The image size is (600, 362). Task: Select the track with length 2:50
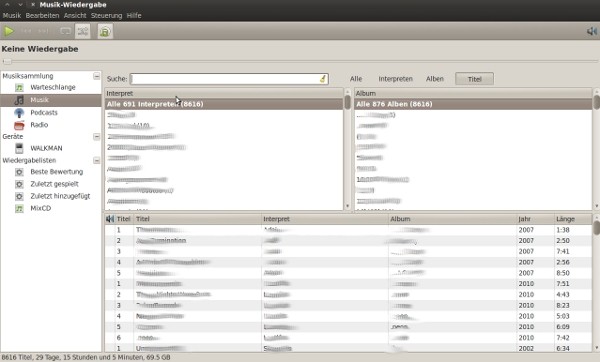coord(348,241)
